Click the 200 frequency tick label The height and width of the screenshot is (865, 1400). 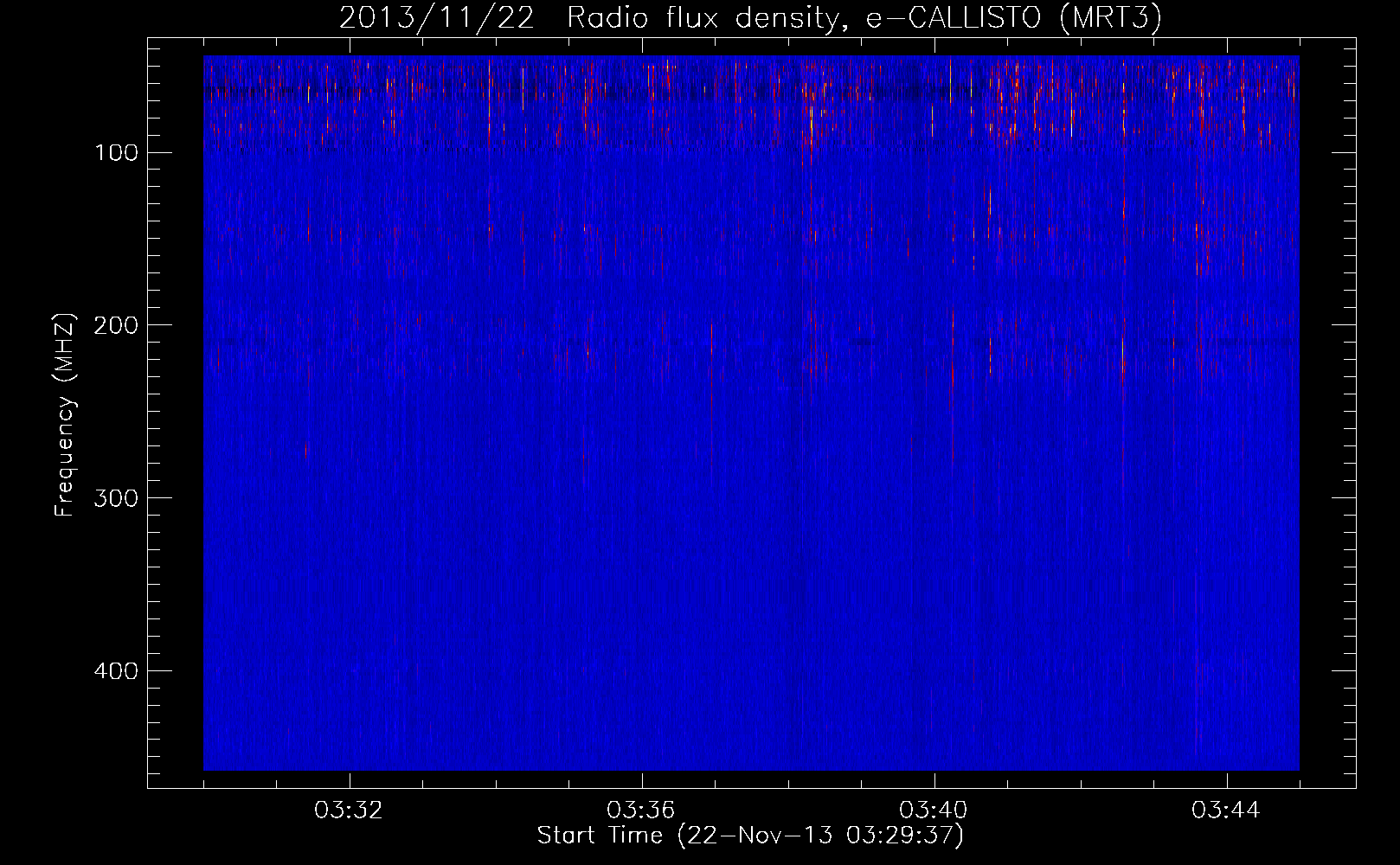[115, 325]
